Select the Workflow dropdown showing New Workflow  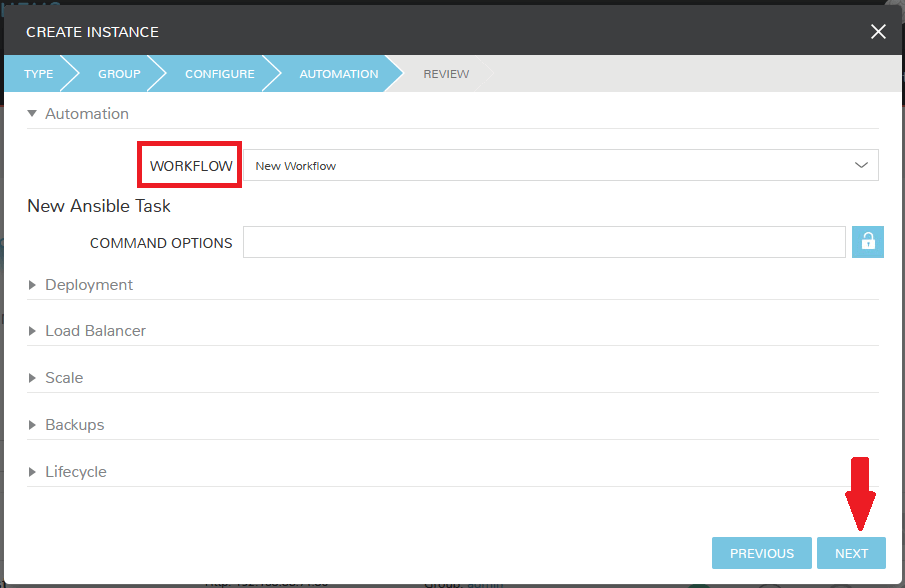coord(560,164)
